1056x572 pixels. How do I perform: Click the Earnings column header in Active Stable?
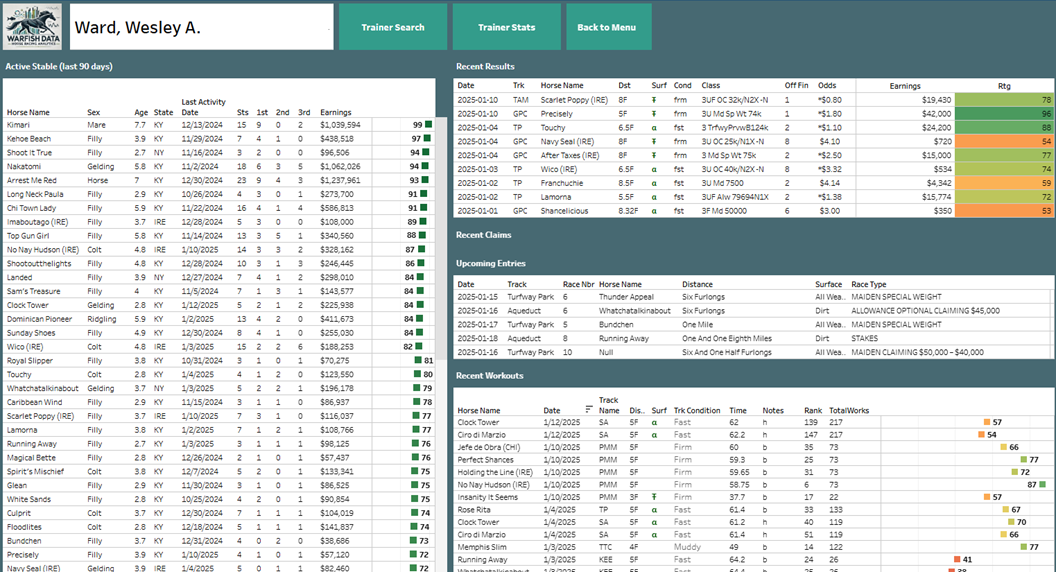(x=336, y=113)
